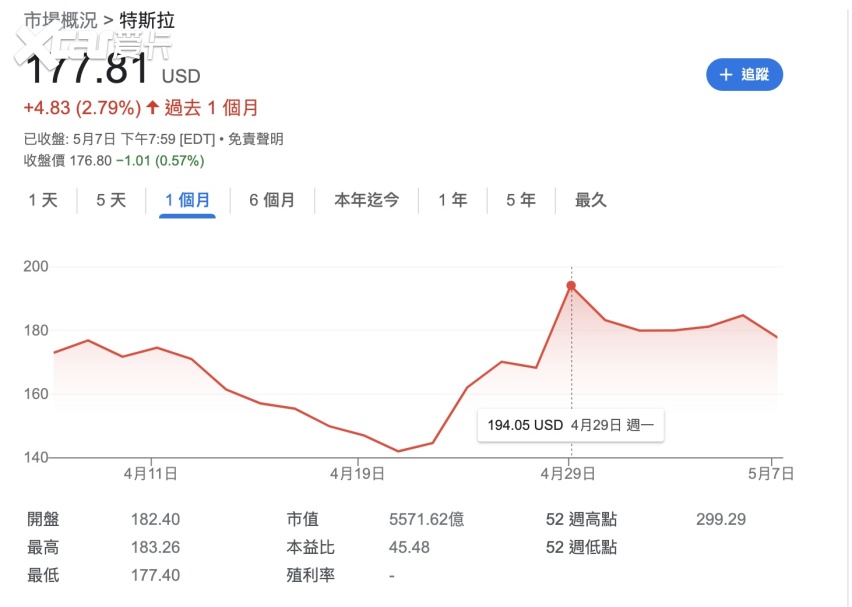Select the 最久 maximum range tab

coord(590,200)
